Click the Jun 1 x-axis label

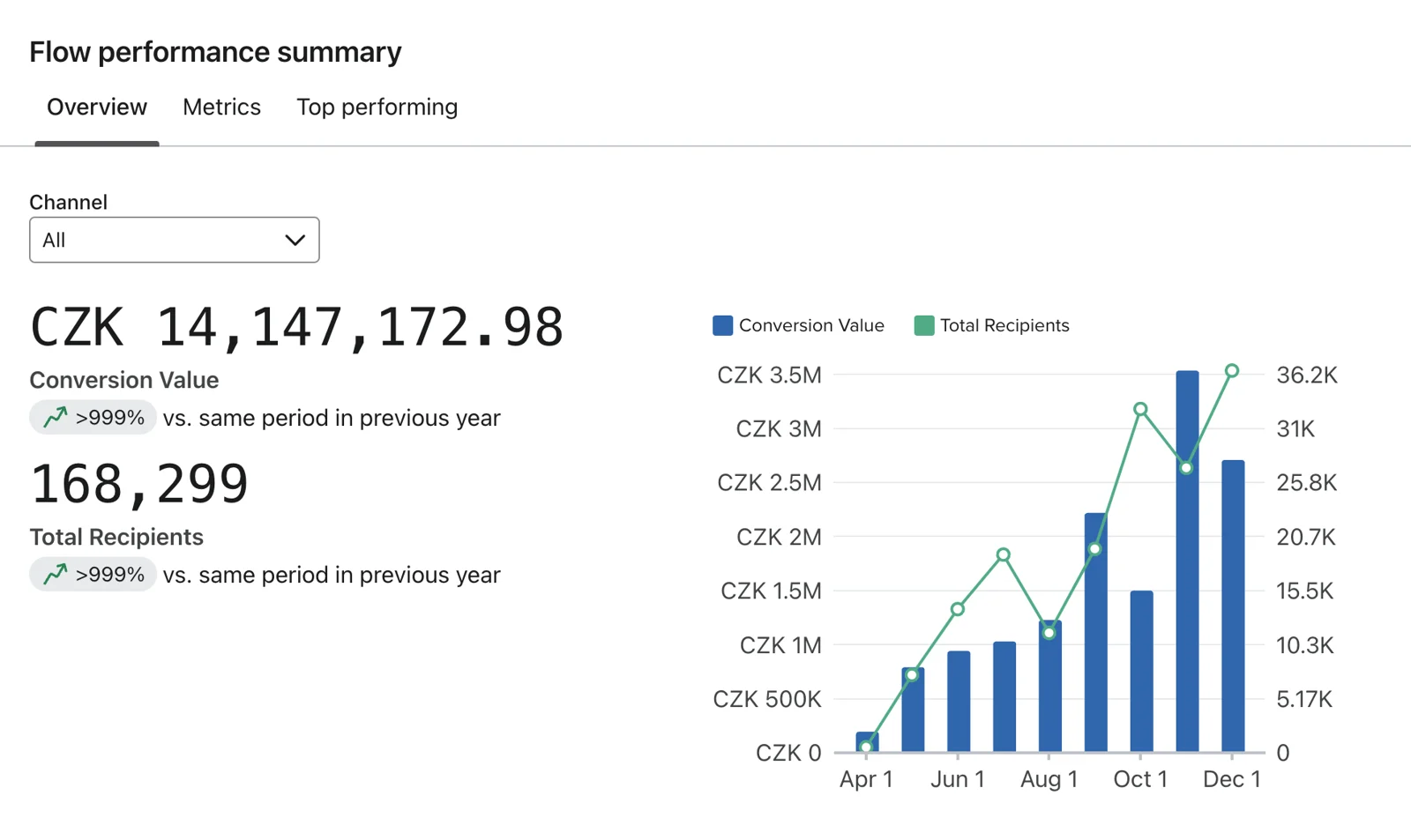pyautogui.click(x=958, y=779)
